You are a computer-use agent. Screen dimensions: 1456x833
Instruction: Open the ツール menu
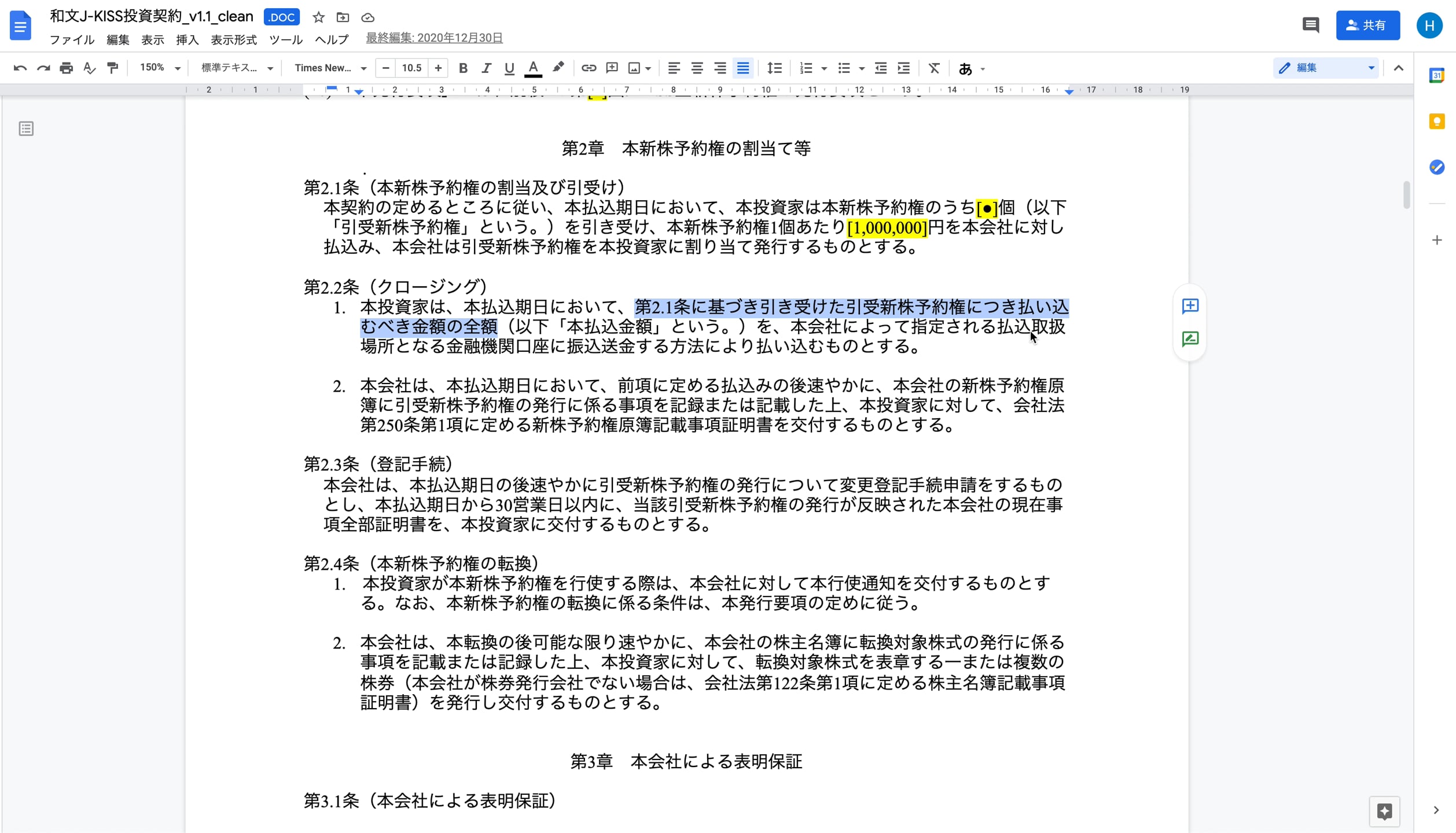(x=285, y=40)
